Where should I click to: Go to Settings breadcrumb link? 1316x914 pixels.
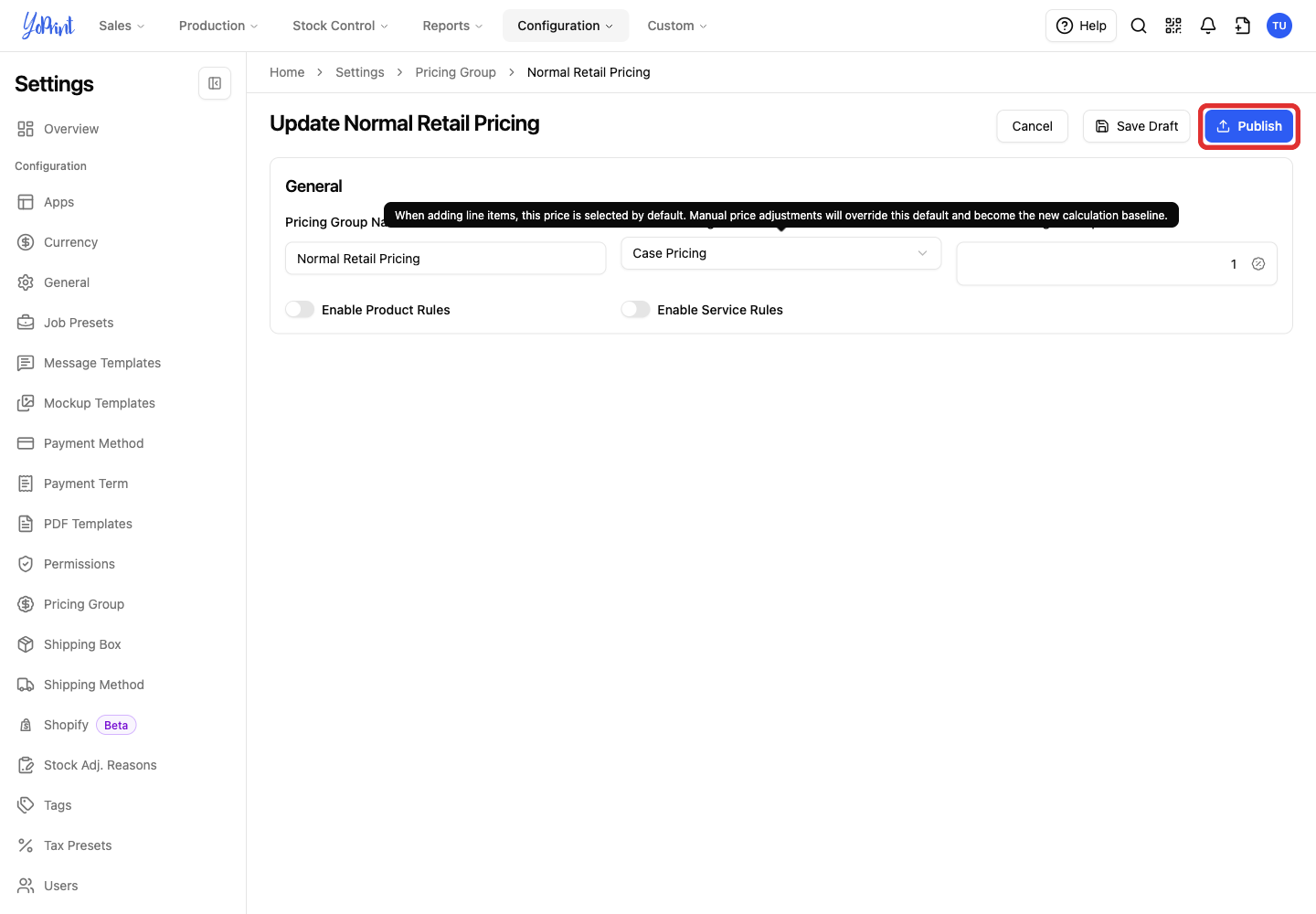pos(360,72)
